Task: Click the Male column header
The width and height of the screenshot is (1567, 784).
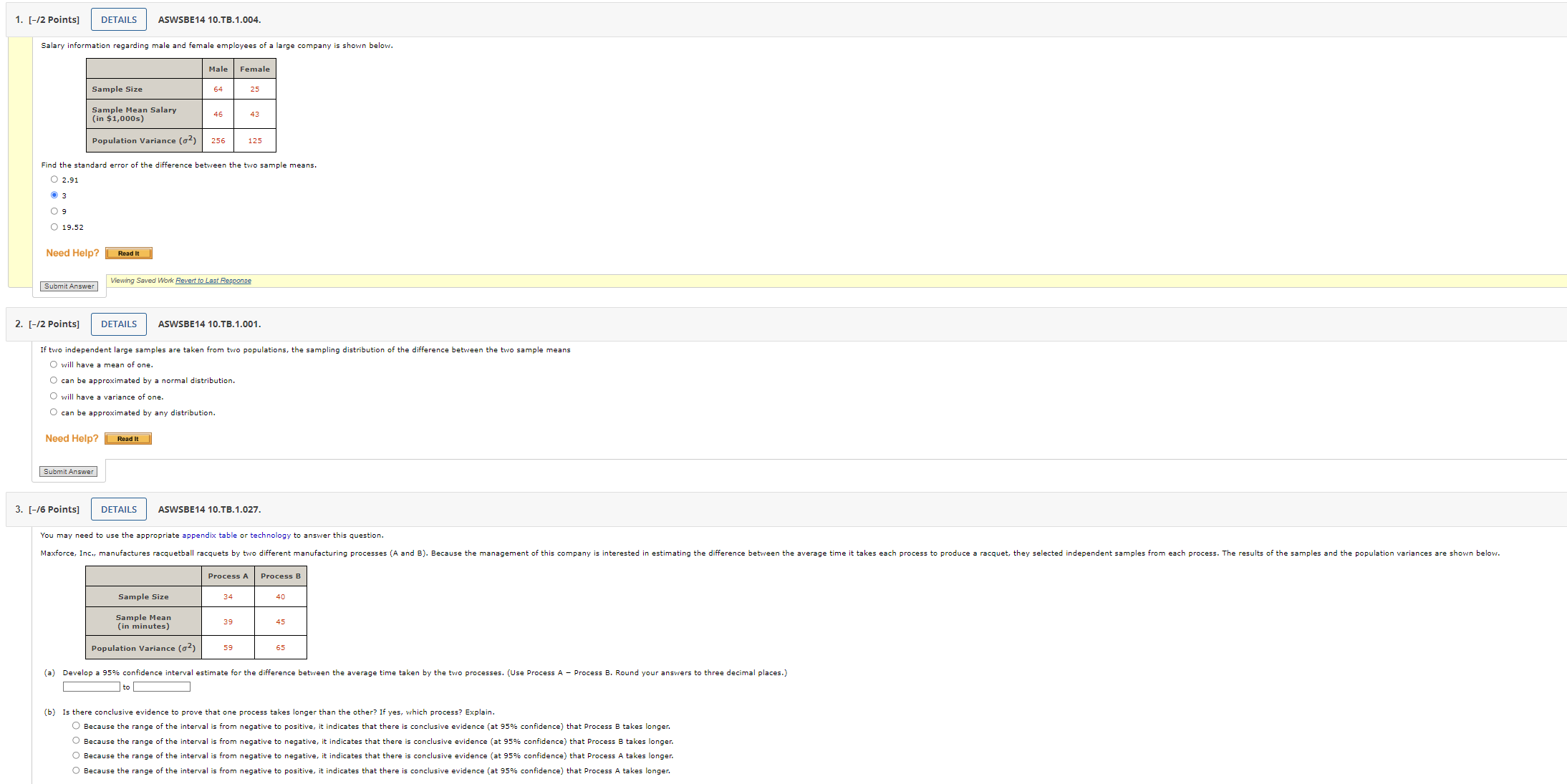Action: coord(218,69)
